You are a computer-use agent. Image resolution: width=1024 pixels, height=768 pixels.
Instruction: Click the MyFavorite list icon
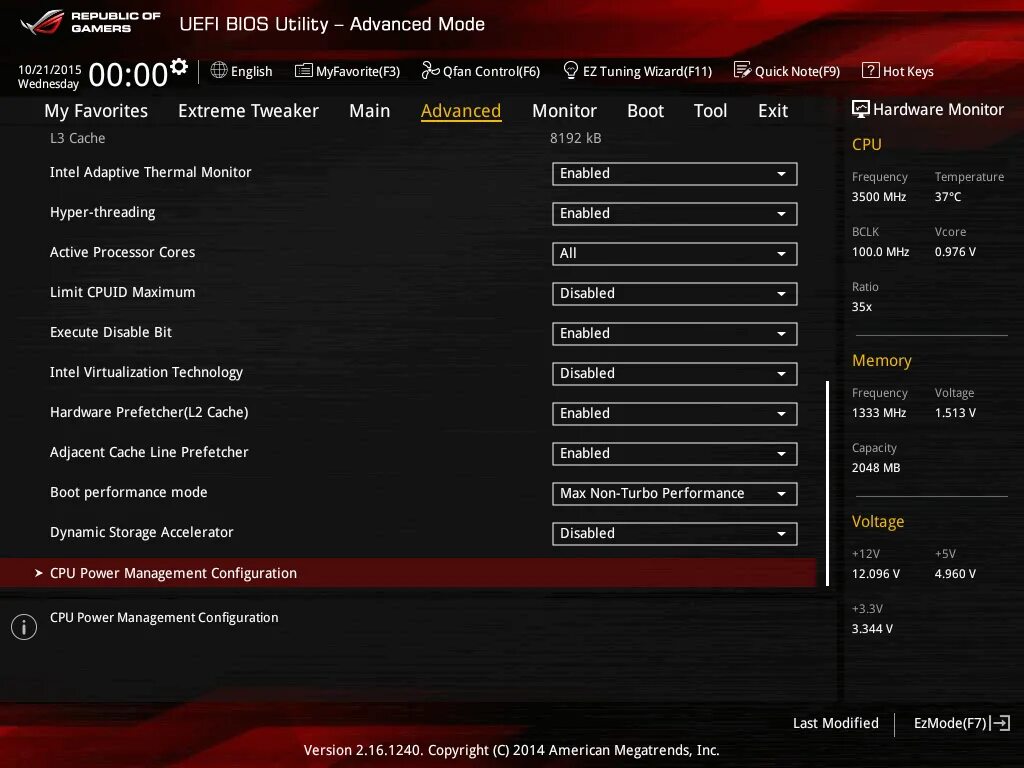(304, 71)
